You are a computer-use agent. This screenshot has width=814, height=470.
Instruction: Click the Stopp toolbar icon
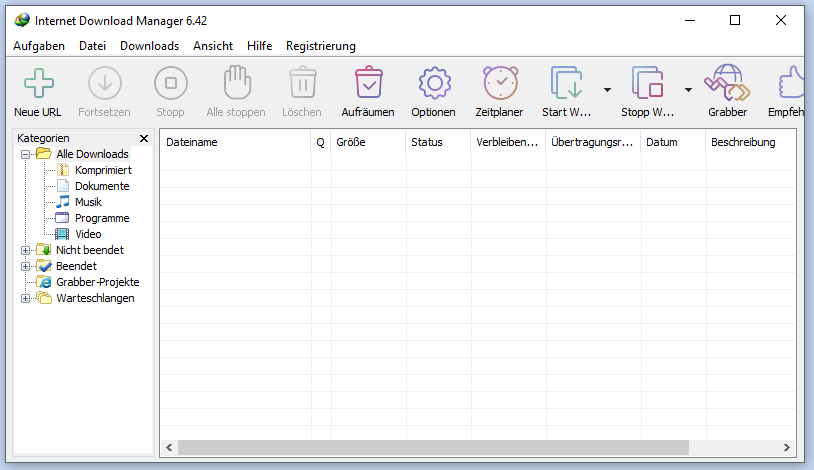(171, 83)
